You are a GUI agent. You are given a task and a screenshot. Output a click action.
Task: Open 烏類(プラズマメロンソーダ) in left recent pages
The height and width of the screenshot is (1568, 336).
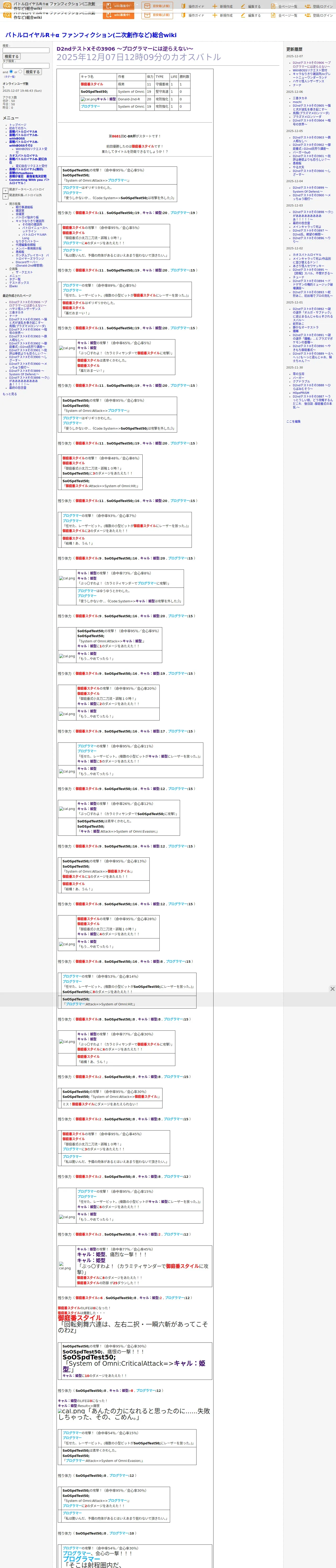coord(27,326)
